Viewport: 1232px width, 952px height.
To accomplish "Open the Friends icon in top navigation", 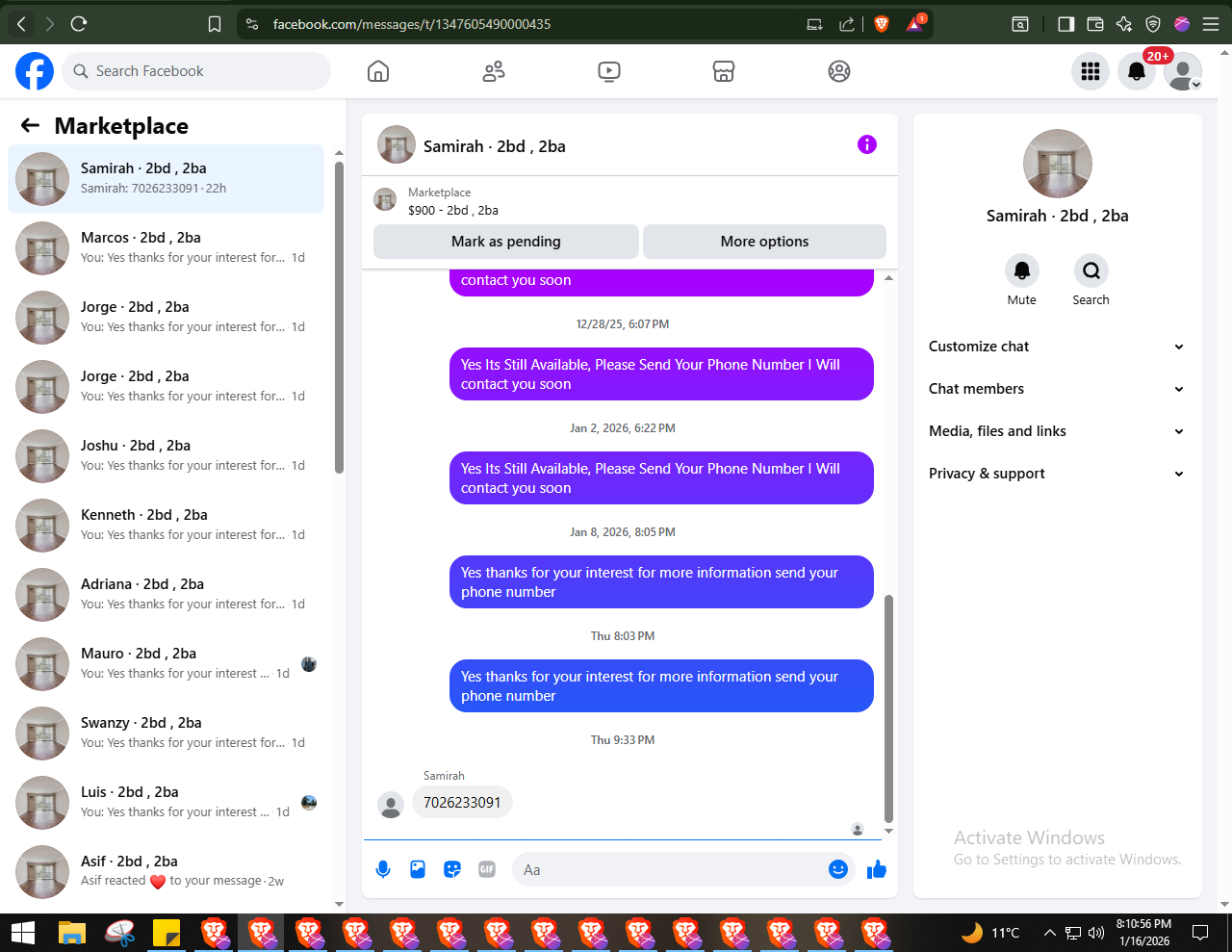I will pyautogui.click(x=494, y=71).
